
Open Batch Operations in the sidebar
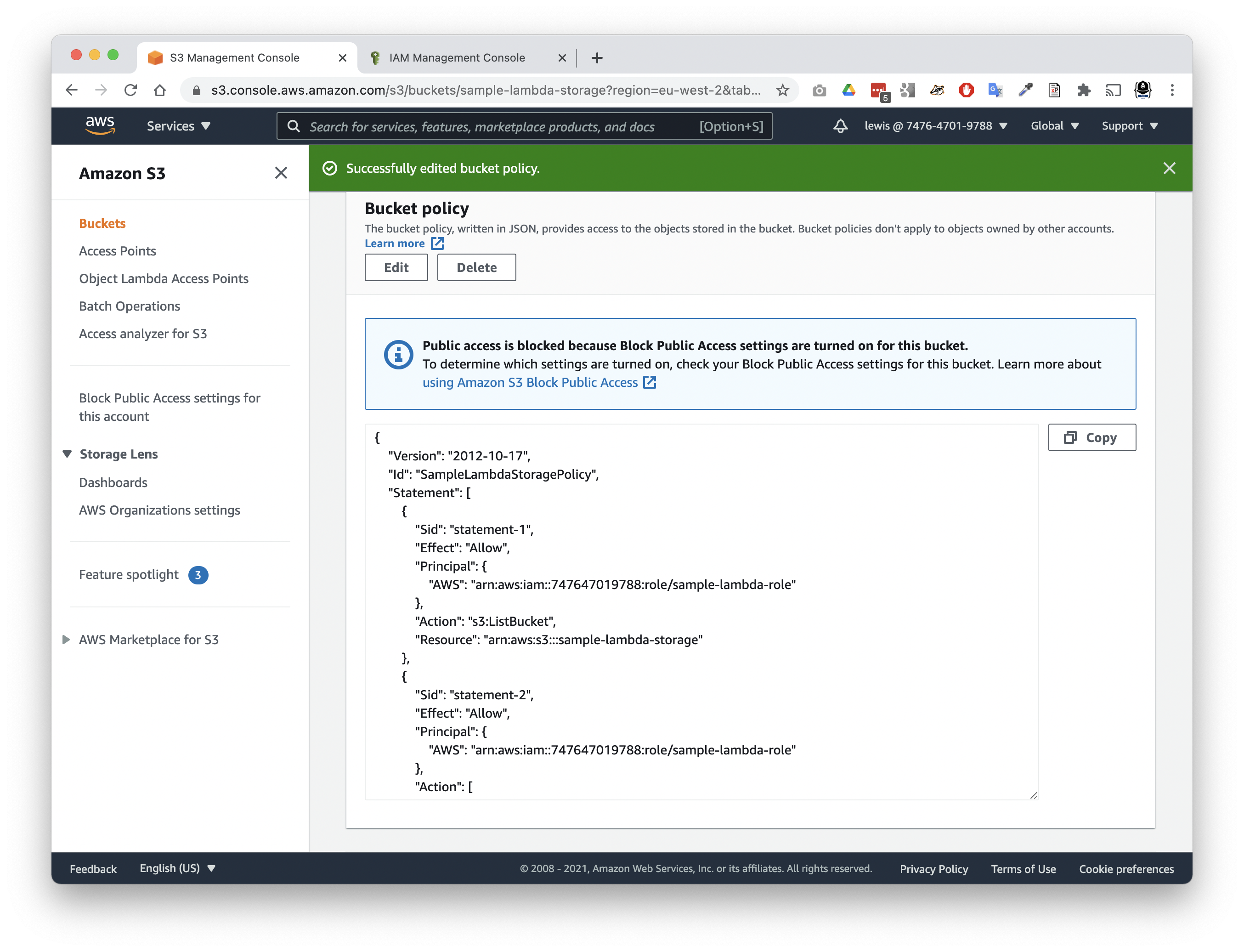(129, 306)
